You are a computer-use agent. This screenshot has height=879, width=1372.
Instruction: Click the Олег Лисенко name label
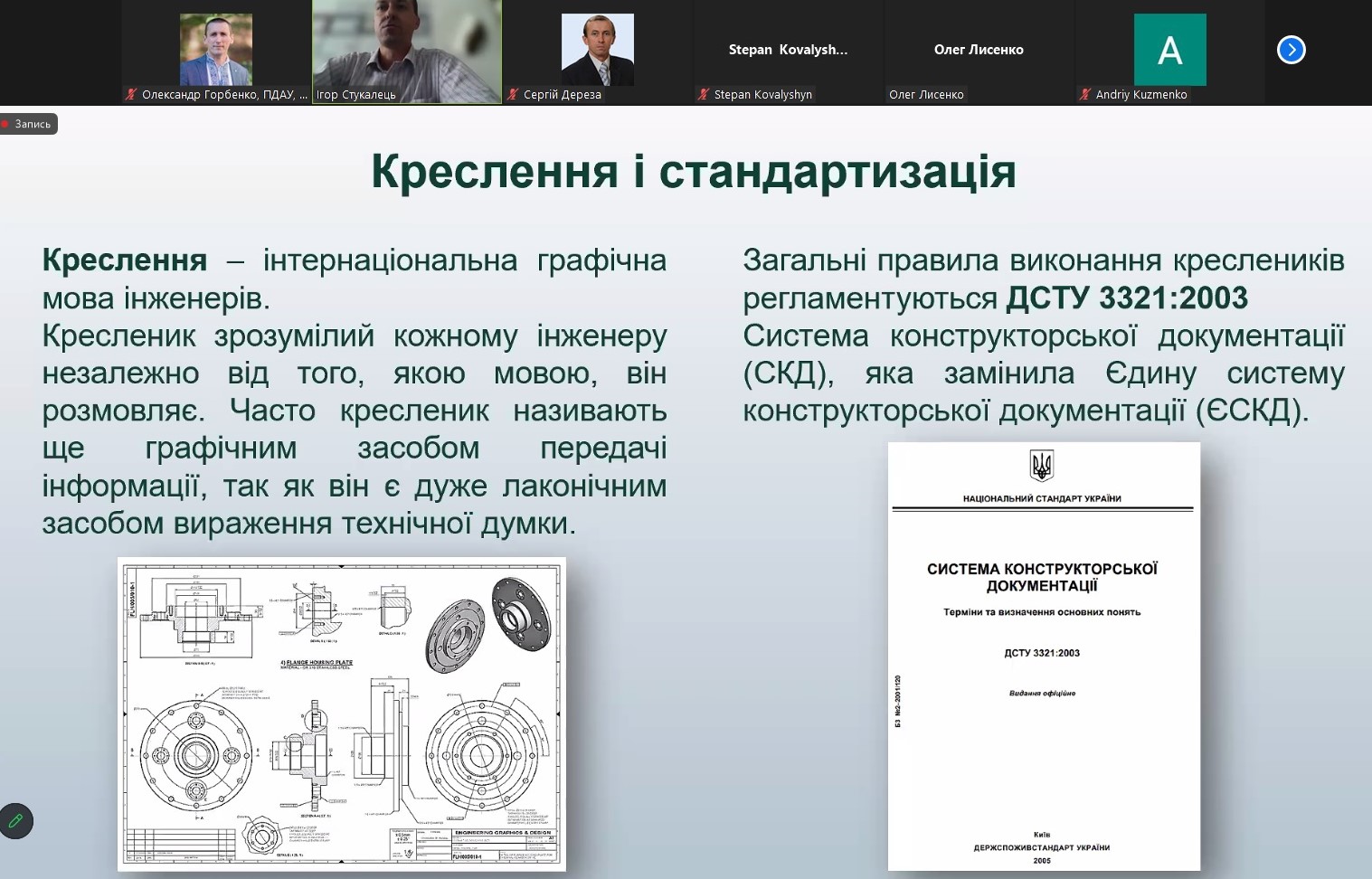coord(926,94)
